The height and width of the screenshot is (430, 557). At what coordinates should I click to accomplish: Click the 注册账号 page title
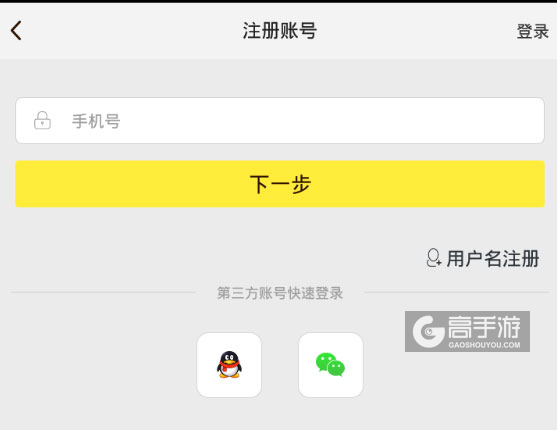coord(280,31)
